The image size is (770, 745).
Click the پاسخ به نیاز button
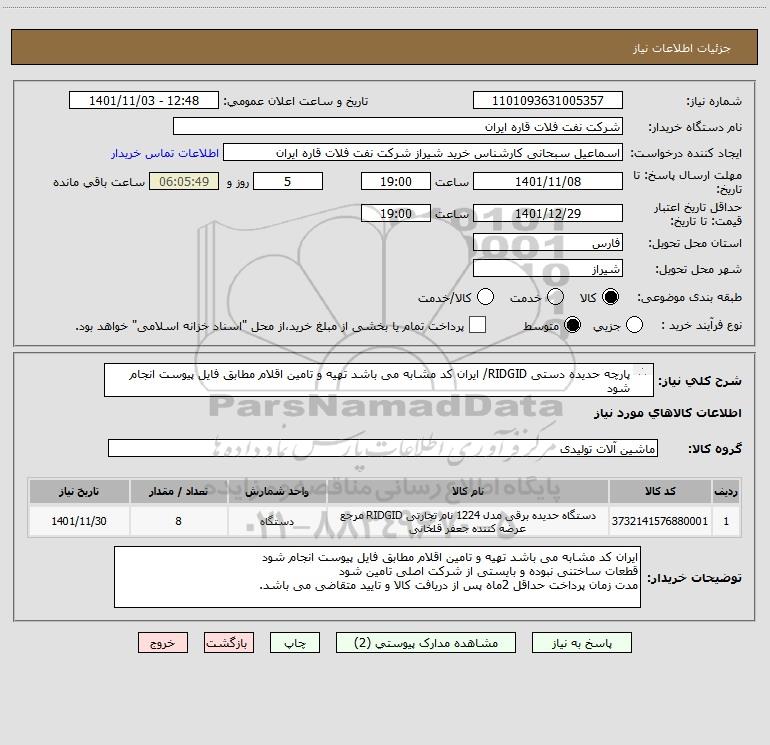(x=581, y=643)
